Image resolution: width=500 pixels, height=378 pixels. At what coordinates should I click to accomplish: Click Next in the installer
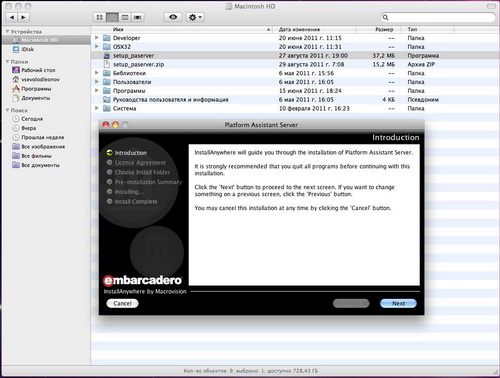point(398,303)
